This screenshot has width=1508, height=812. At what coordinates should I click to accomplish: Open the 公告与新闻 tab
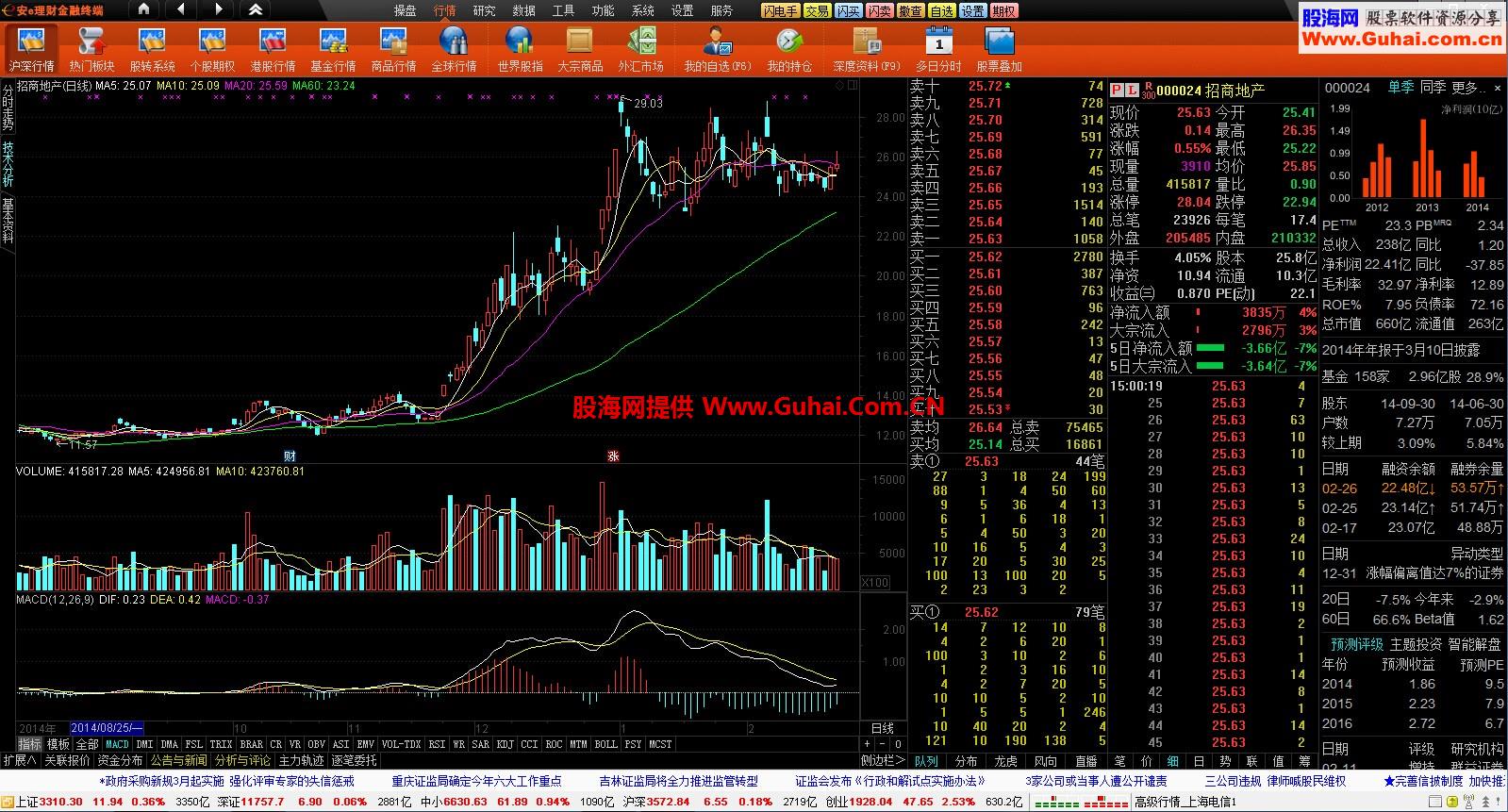click(x=178, y=760)
